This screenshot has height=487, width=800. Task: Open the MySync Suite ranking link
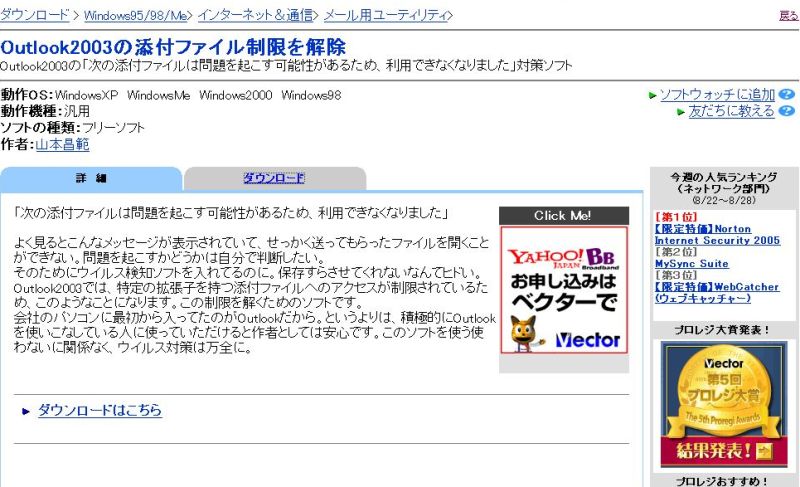pyautogui.click(x=691, y=264)
